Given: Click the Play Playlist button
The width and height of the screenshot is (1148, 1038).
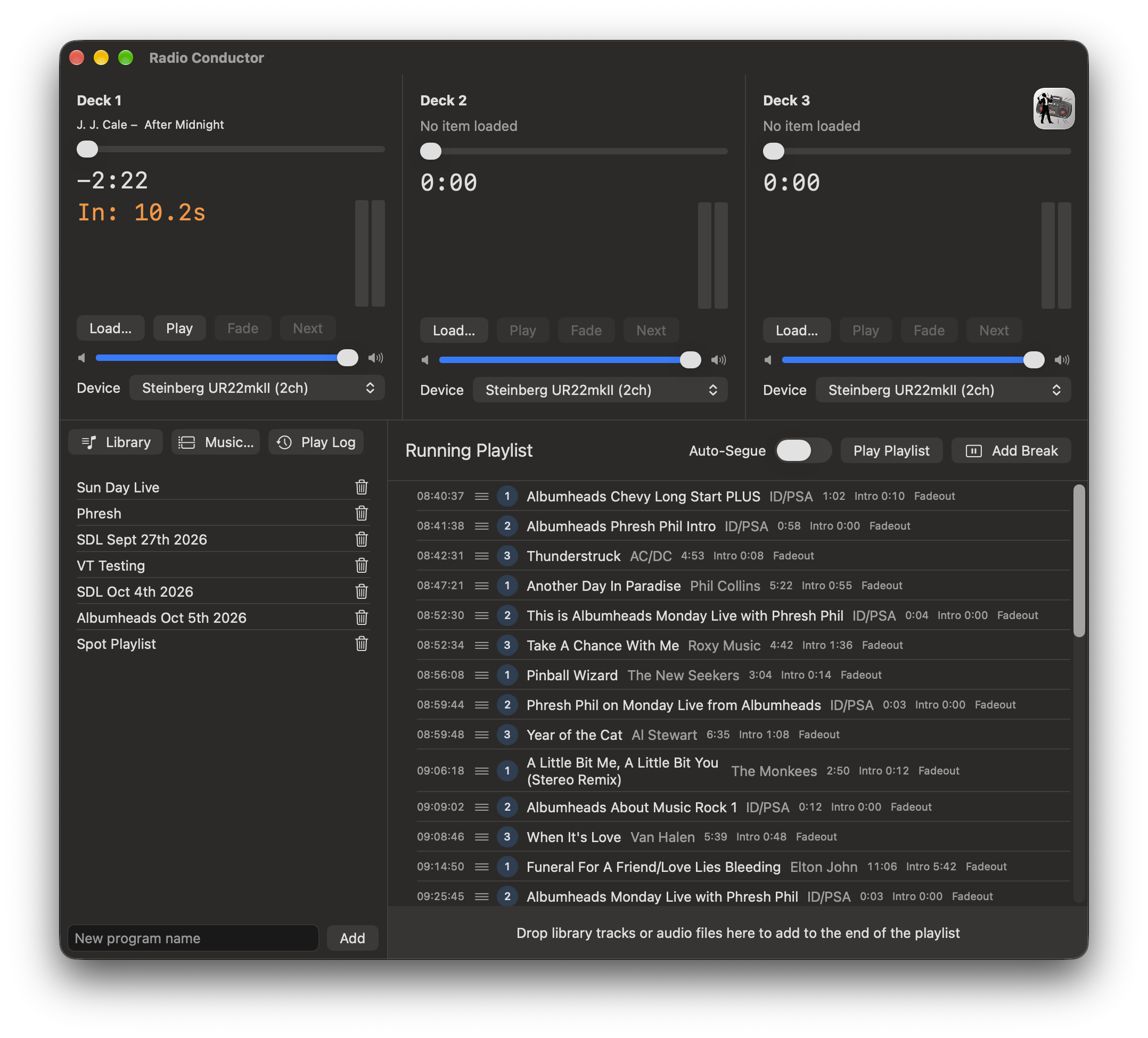Looking at the screenshot, I should (891, 451).
